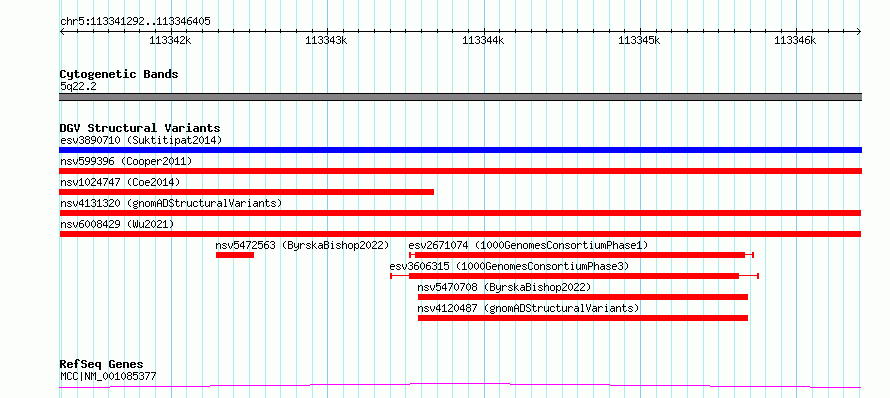Click the 113342k ruler tick label

coord(170,40)
